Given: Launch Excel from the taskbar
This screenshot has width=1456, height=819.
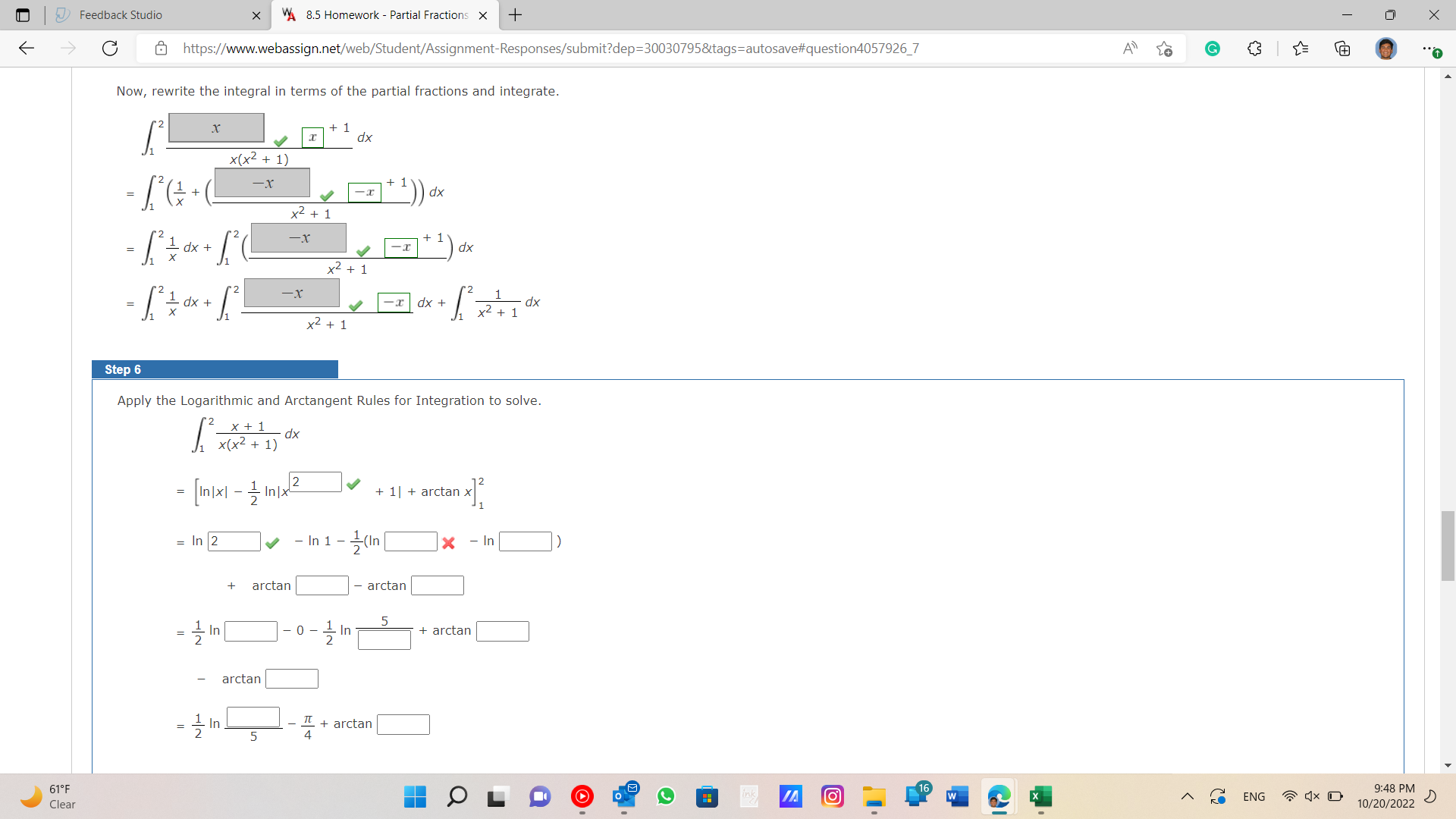Looking at the screenshot, I should [1040, 797].
